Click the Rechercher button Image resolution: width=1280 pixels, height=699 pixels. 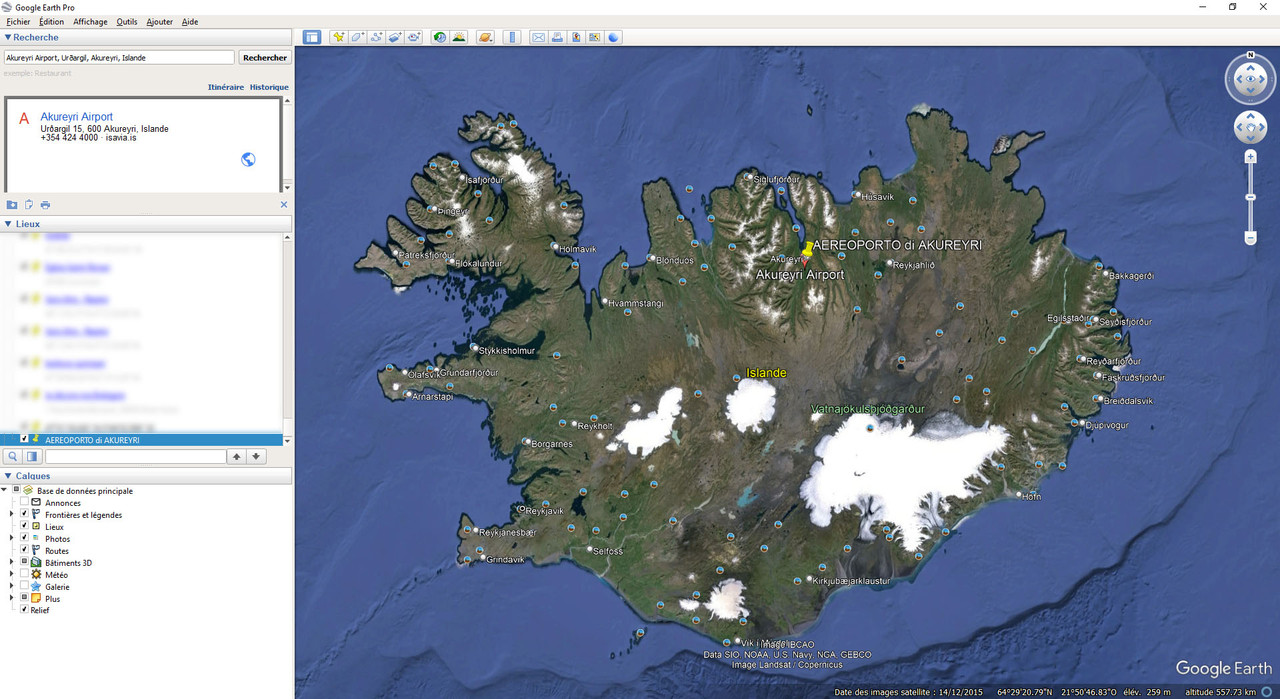click(265, 58)
